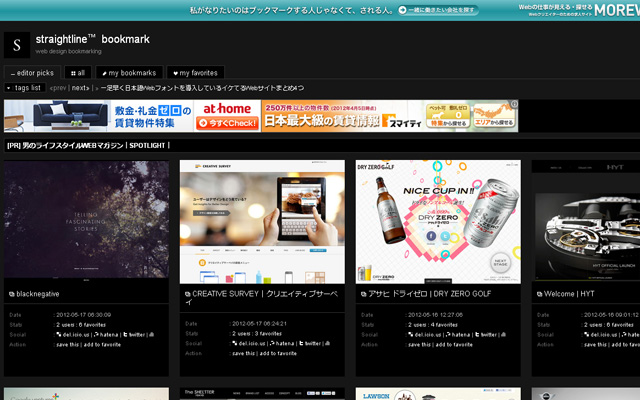Open the SPOTLIGHT PR magazine link
Viewport: 640px width, 400px height.
pos(86,145)
